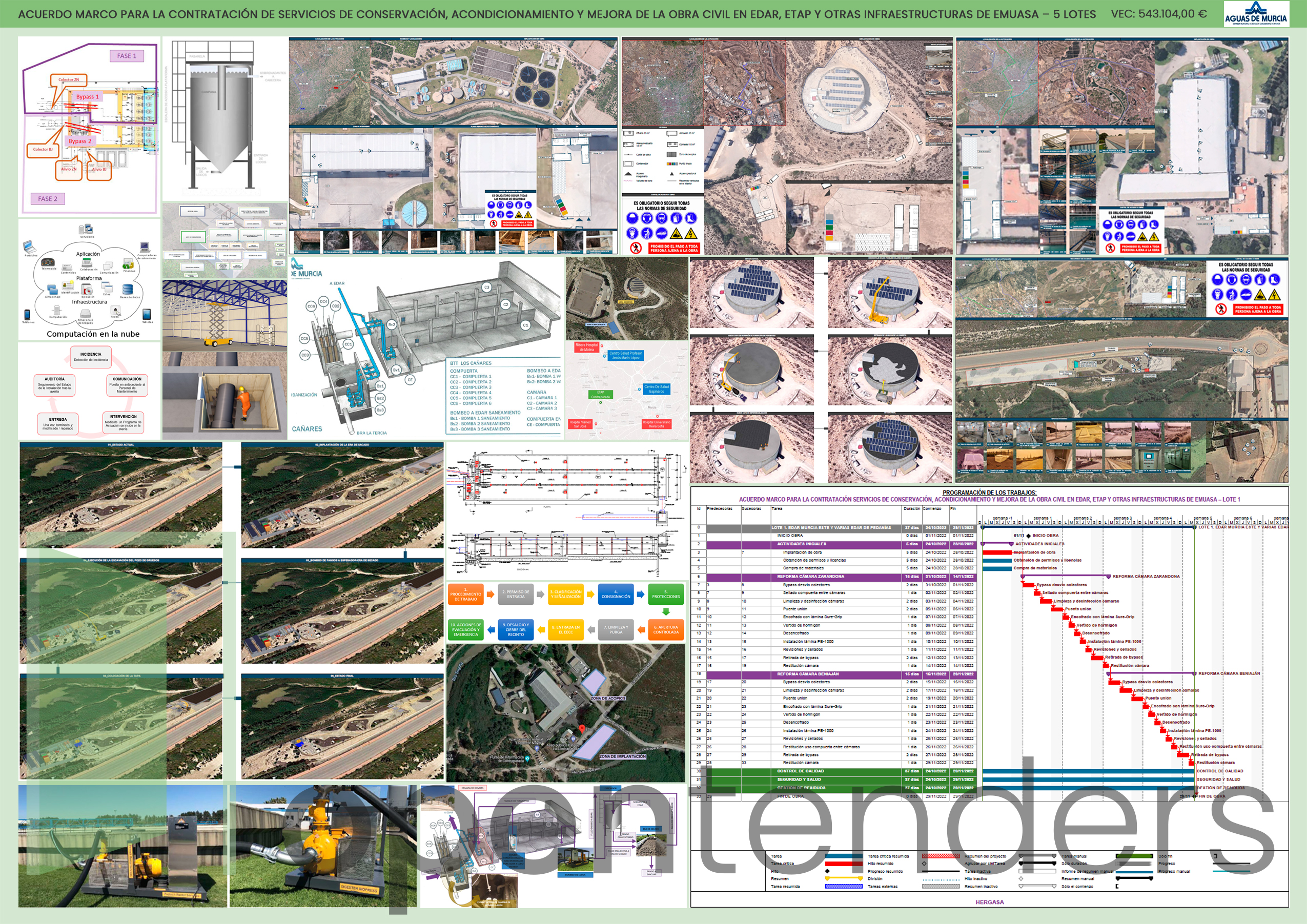Image resolution: width=1307 pixels, height=924 pixels.
Task: Click the Bs3 callout bubble in the Cañares diagram
Action: [380, 410]
